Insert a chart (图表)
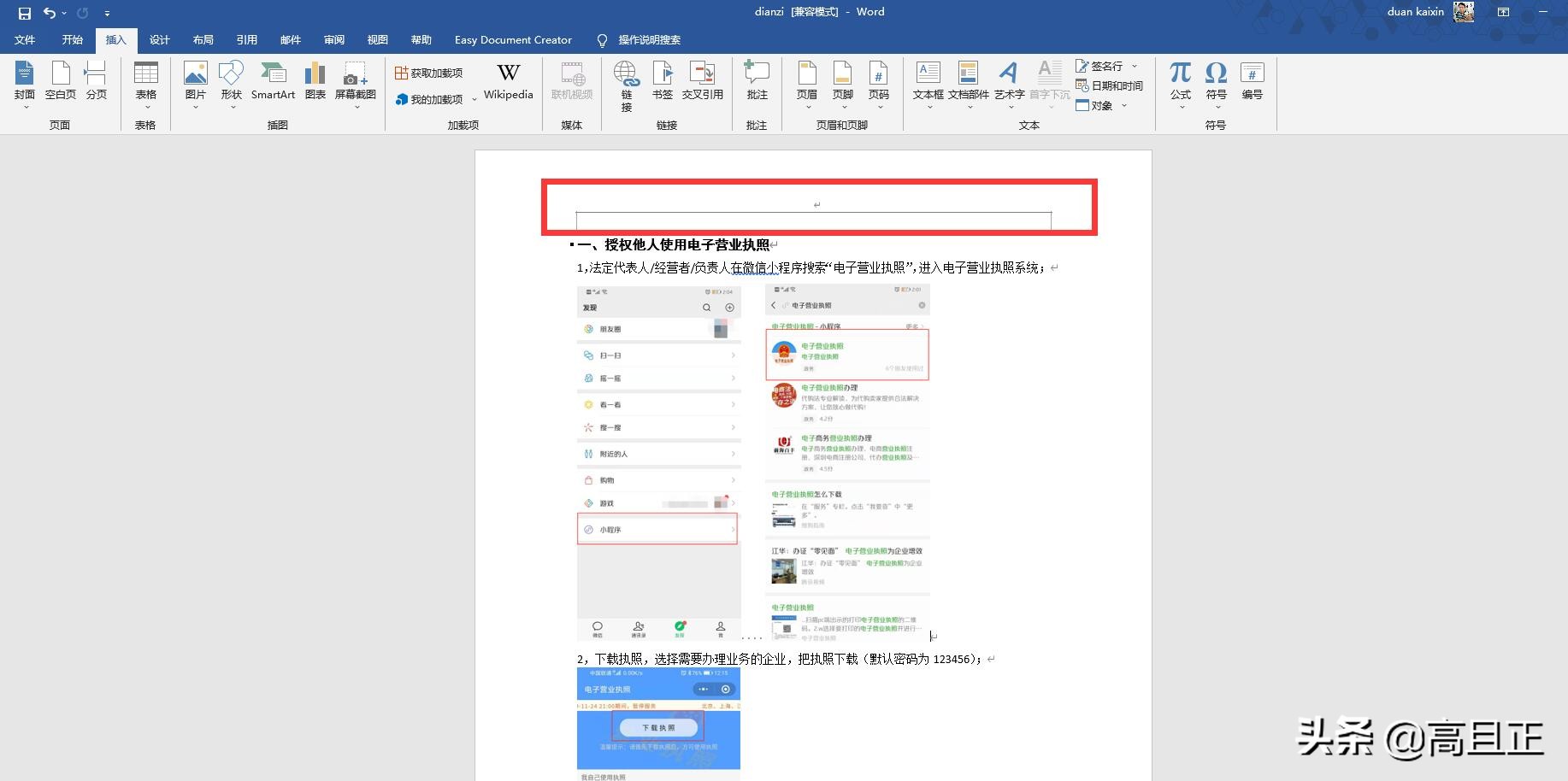Viewport: 1568px width, 781px height. (x=315, y=81)
